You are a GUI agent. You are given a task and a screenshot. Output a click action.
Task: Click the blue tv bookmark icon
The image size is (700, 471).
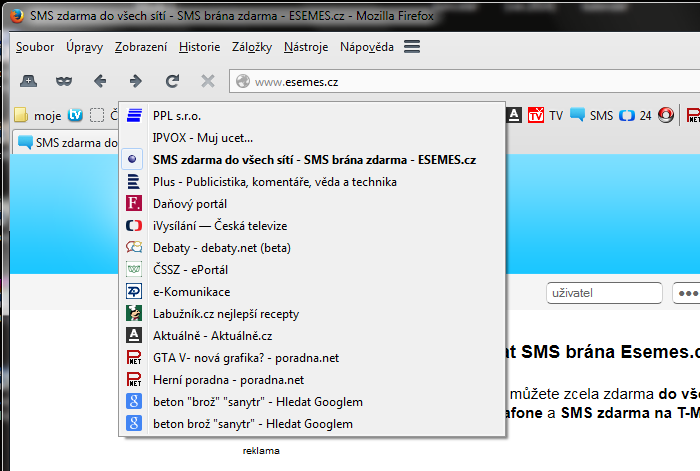tap(75, 115)
